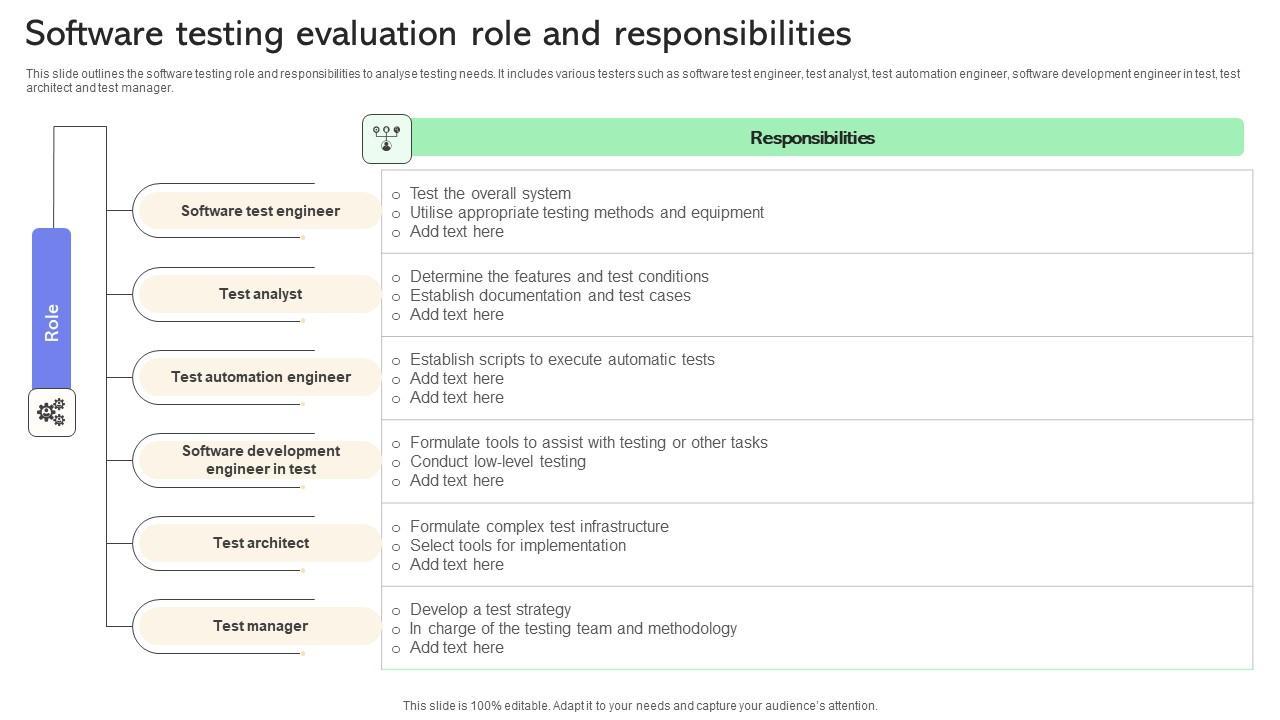
Task: Click the slide description paragraph under title
Action: click(x=632, y=81)
